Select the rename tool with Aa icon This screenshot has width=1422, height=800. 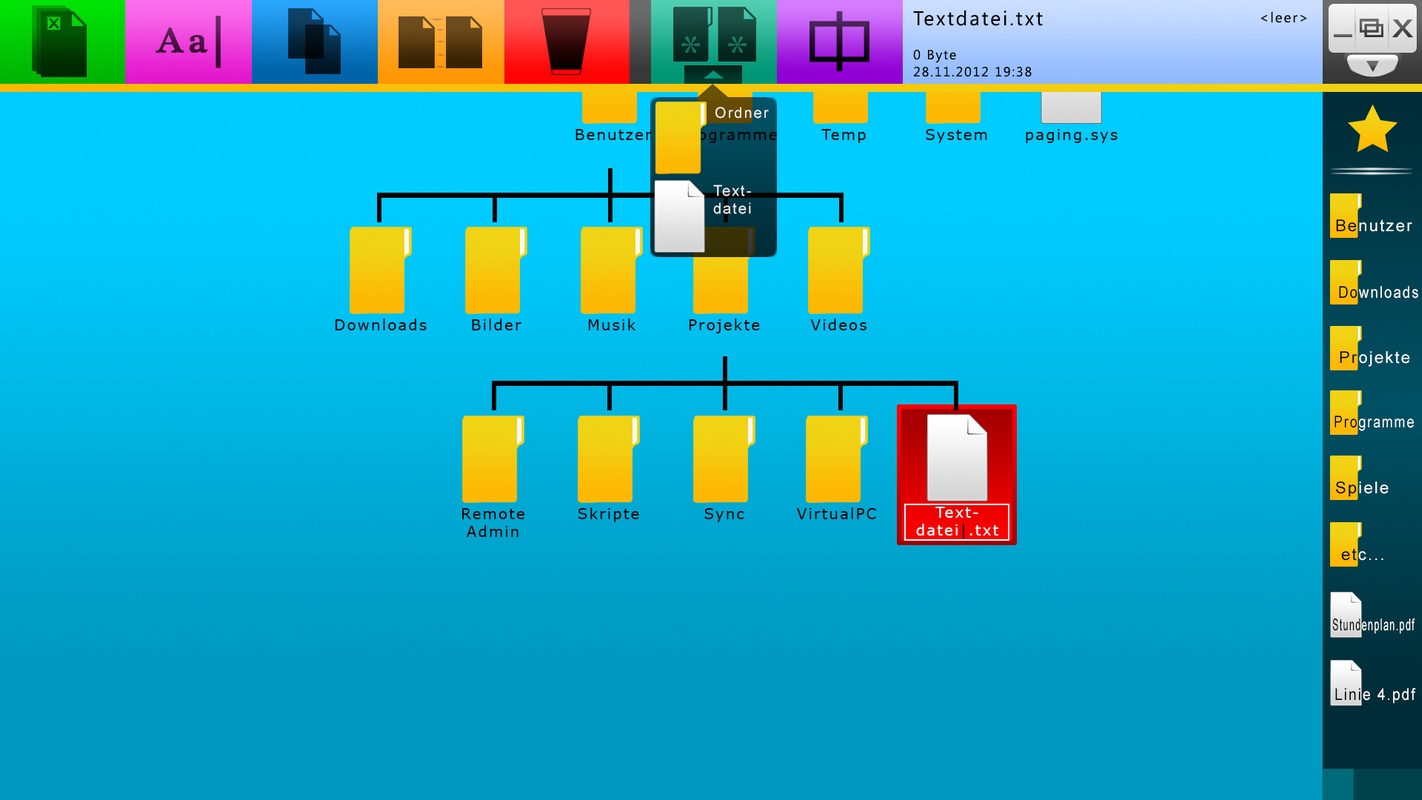(x=188, y=42)
